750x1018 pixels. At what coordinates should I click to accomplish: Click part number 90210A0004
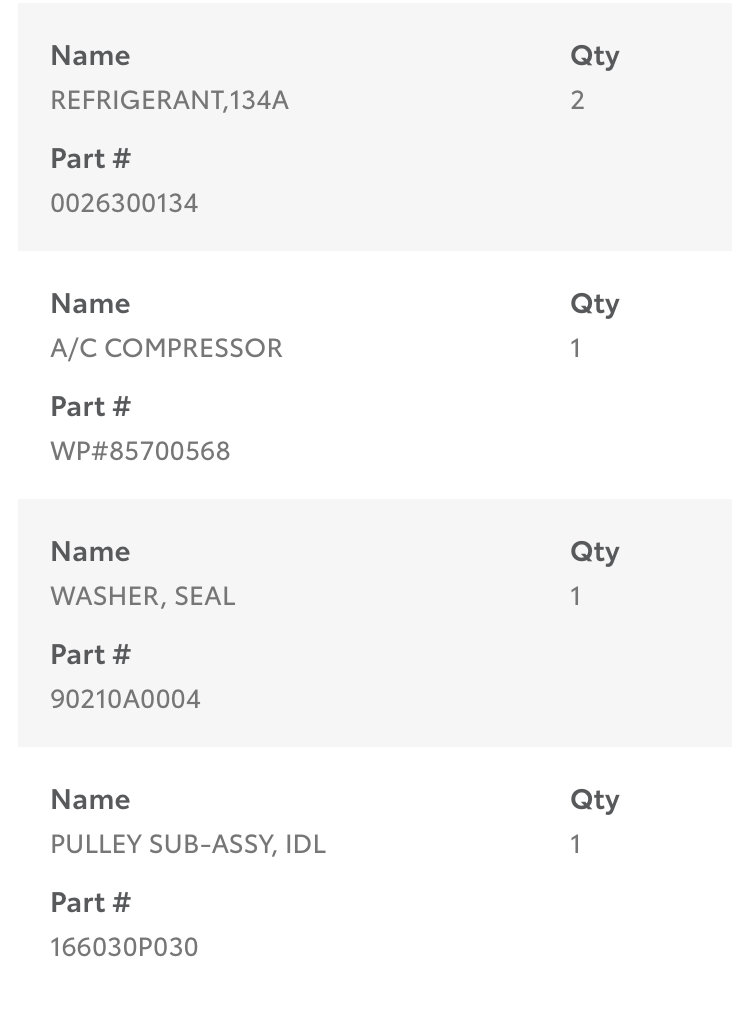(125, 699)
